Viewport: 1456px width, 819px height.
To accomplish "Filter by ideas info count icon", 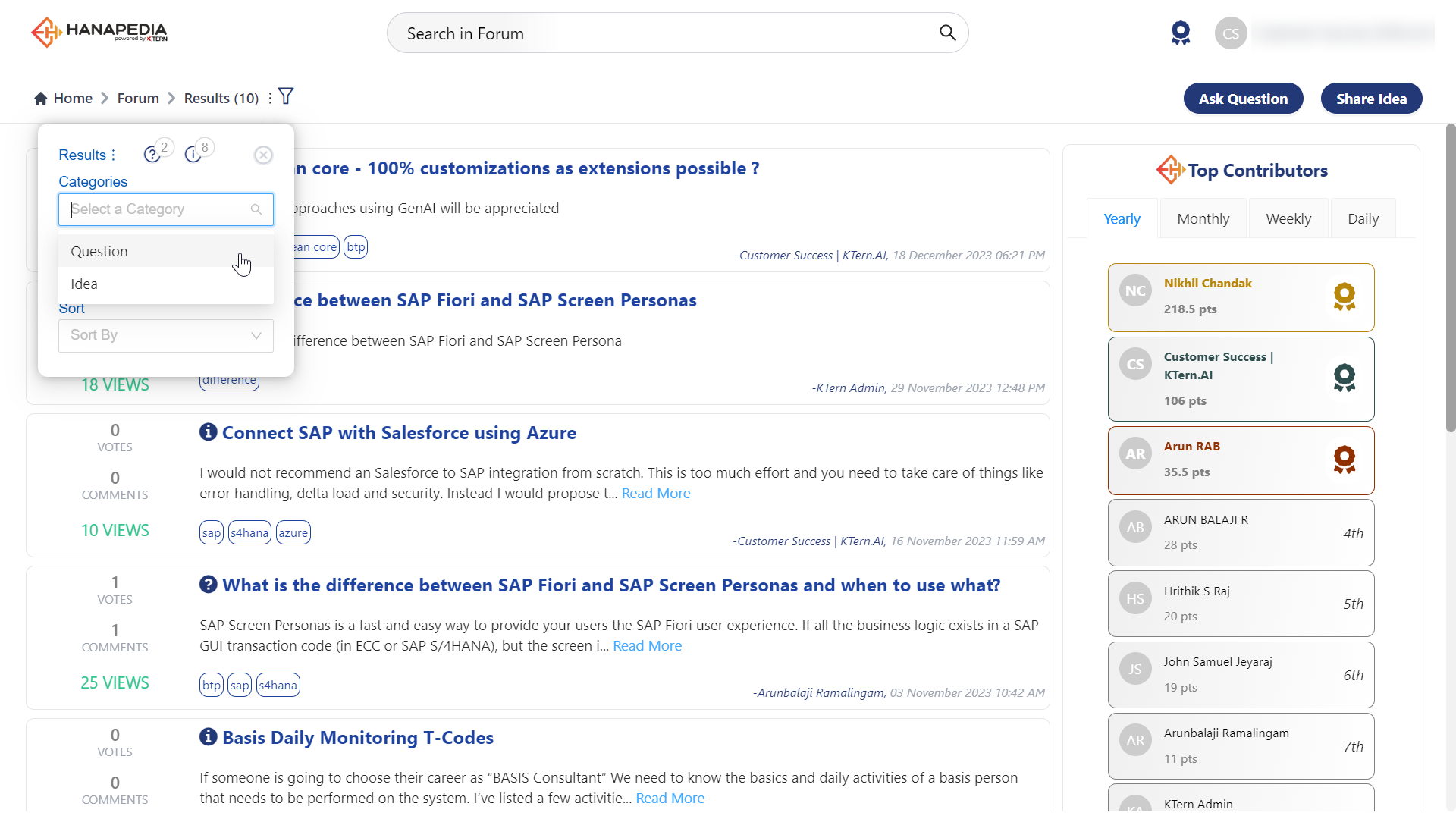I will [193, 155].
